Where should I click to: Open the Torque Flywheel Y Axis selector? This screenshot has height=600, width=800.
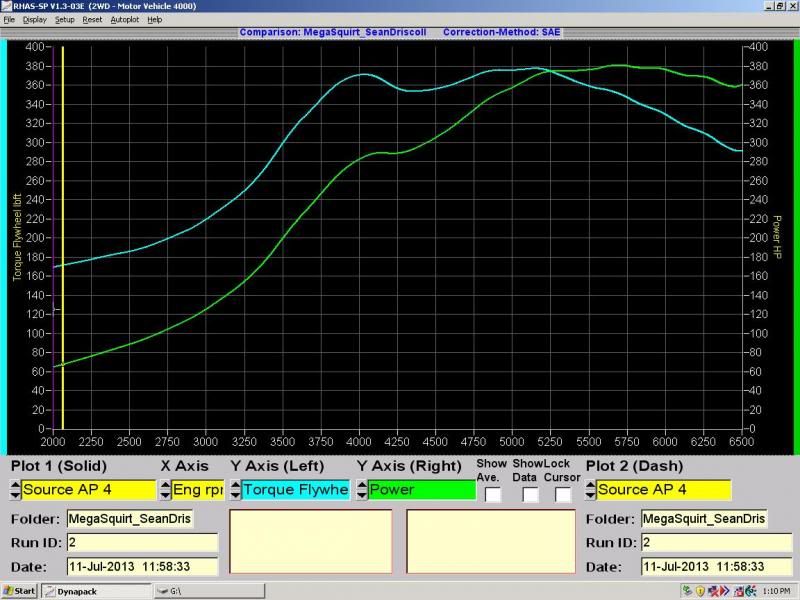click(x=293, y=490)
